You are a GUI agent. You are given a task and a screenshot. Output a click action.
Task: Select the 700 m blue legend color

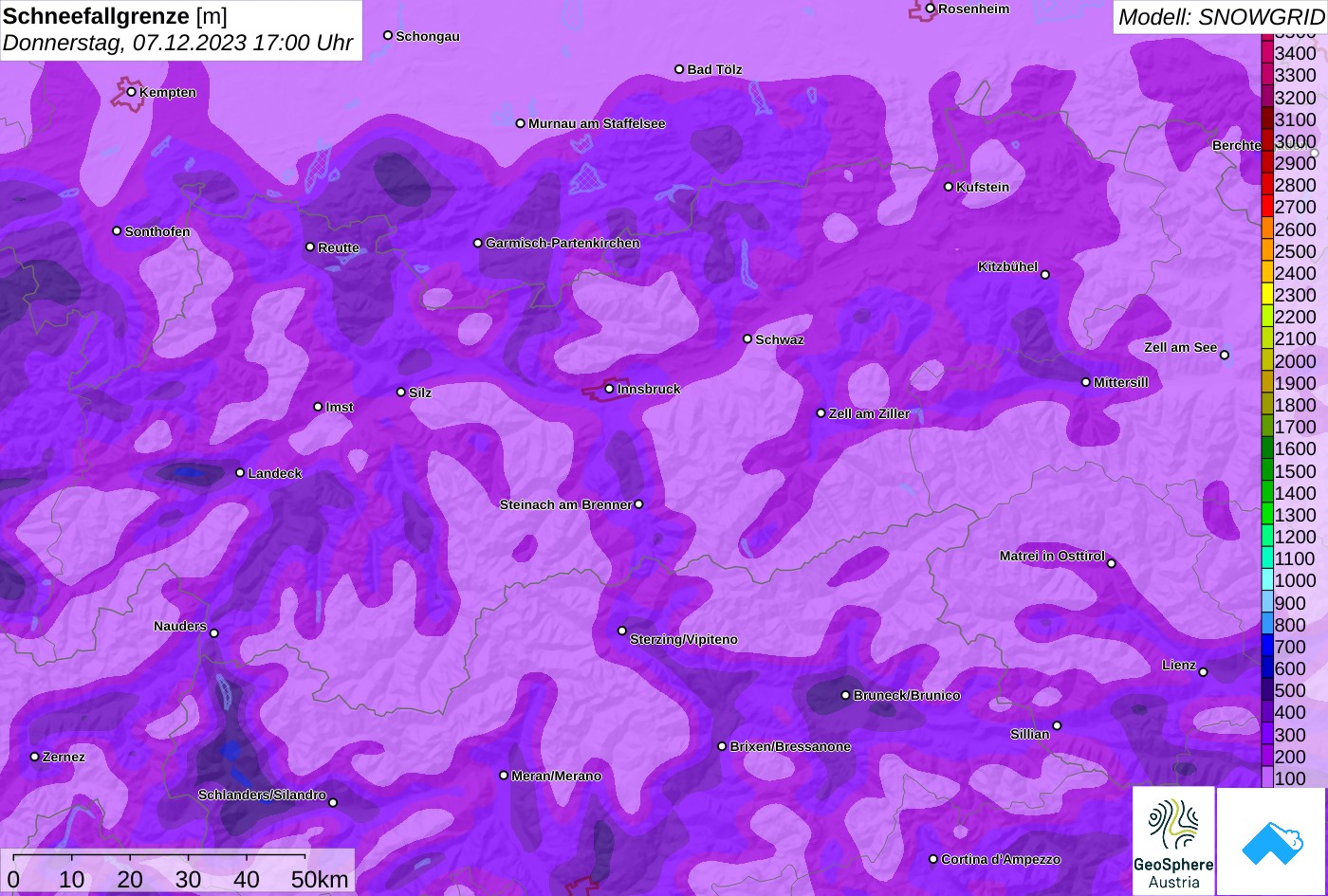pyautogui.click(x=1267, y=646)
